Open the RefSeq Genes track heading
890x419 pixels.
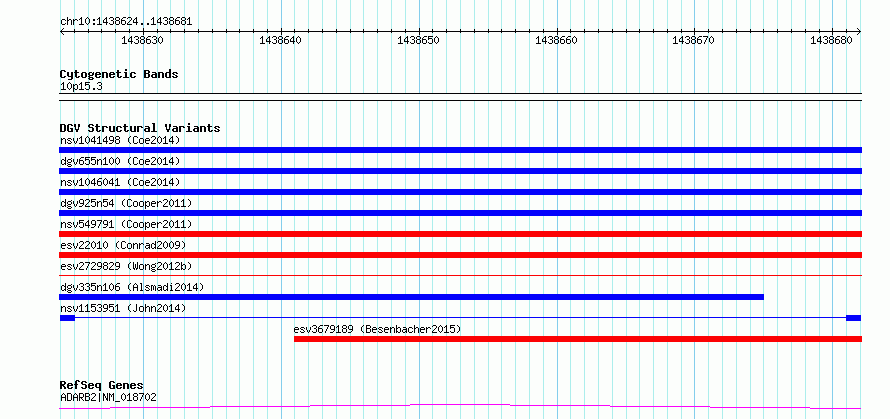pyautogui.click(x=101, y=386)
